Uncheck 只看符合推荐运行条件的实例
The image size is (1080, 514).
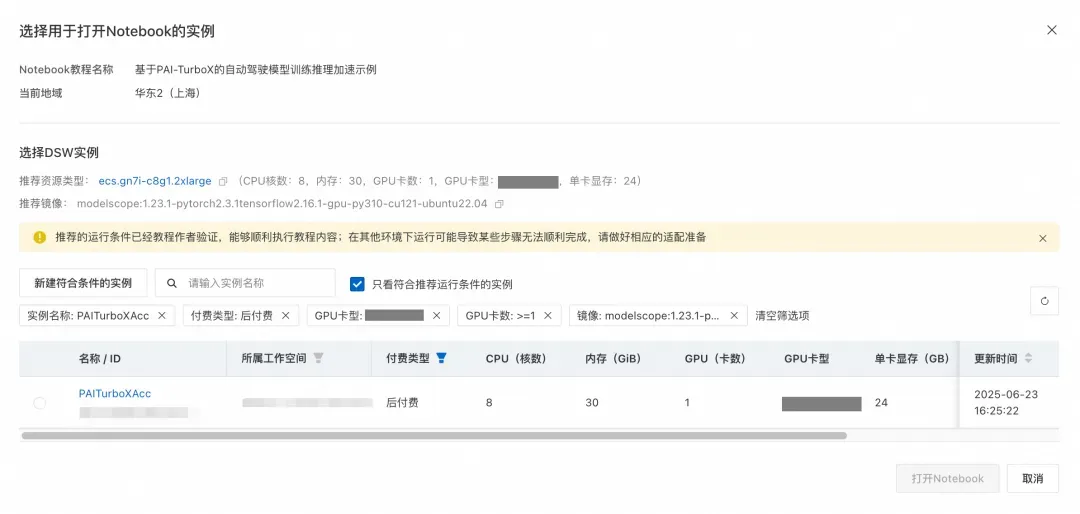[x=357, y=284]
